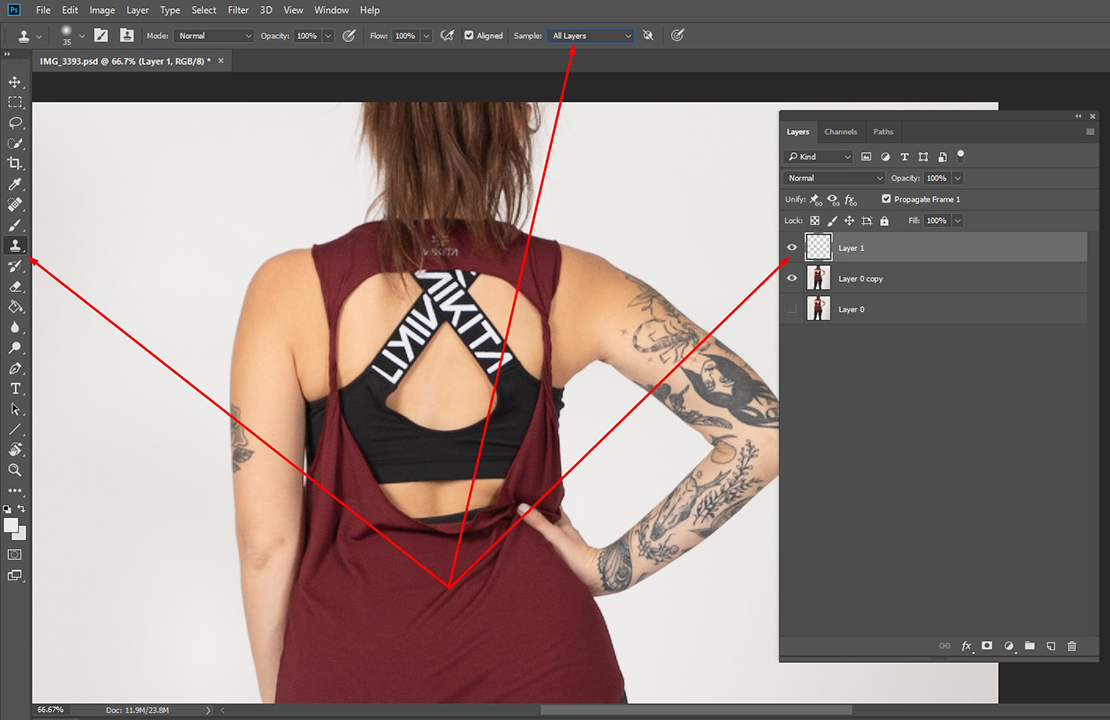The width and height of the screenshot is (1110, 720).
Task: Select the Crop tool
Action: point(15,164)
